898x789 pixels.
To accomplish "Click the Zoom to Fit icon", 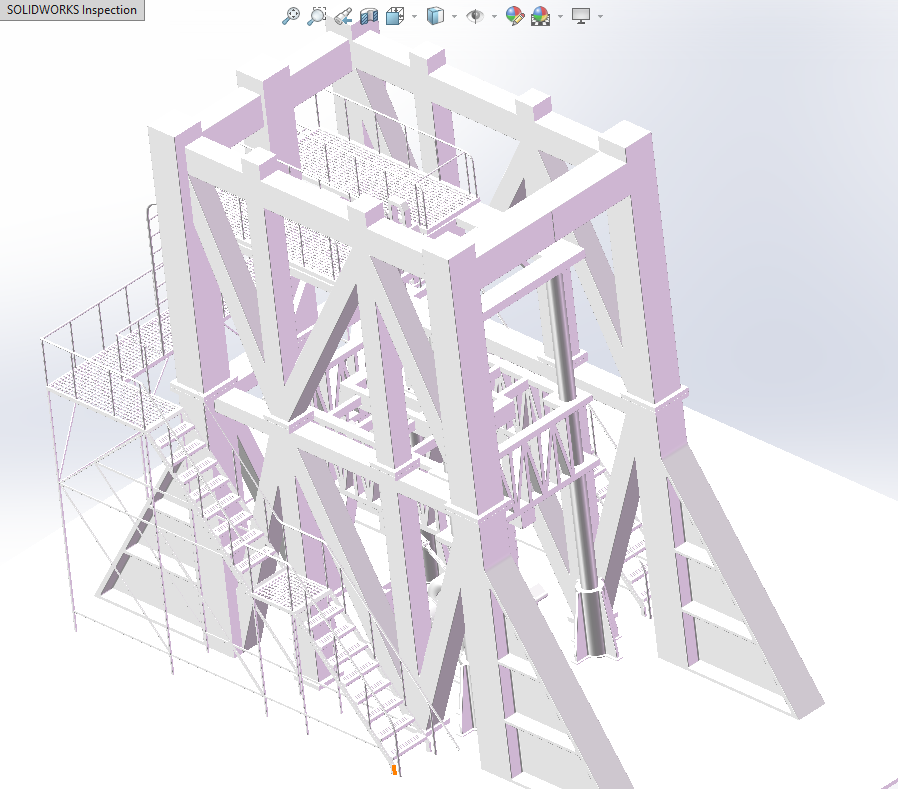I will point(291,16).
